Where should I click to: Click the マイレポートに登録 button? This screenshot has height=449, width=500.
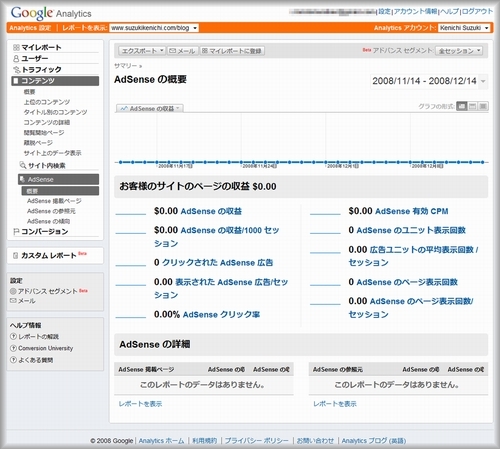coord(232,51)
